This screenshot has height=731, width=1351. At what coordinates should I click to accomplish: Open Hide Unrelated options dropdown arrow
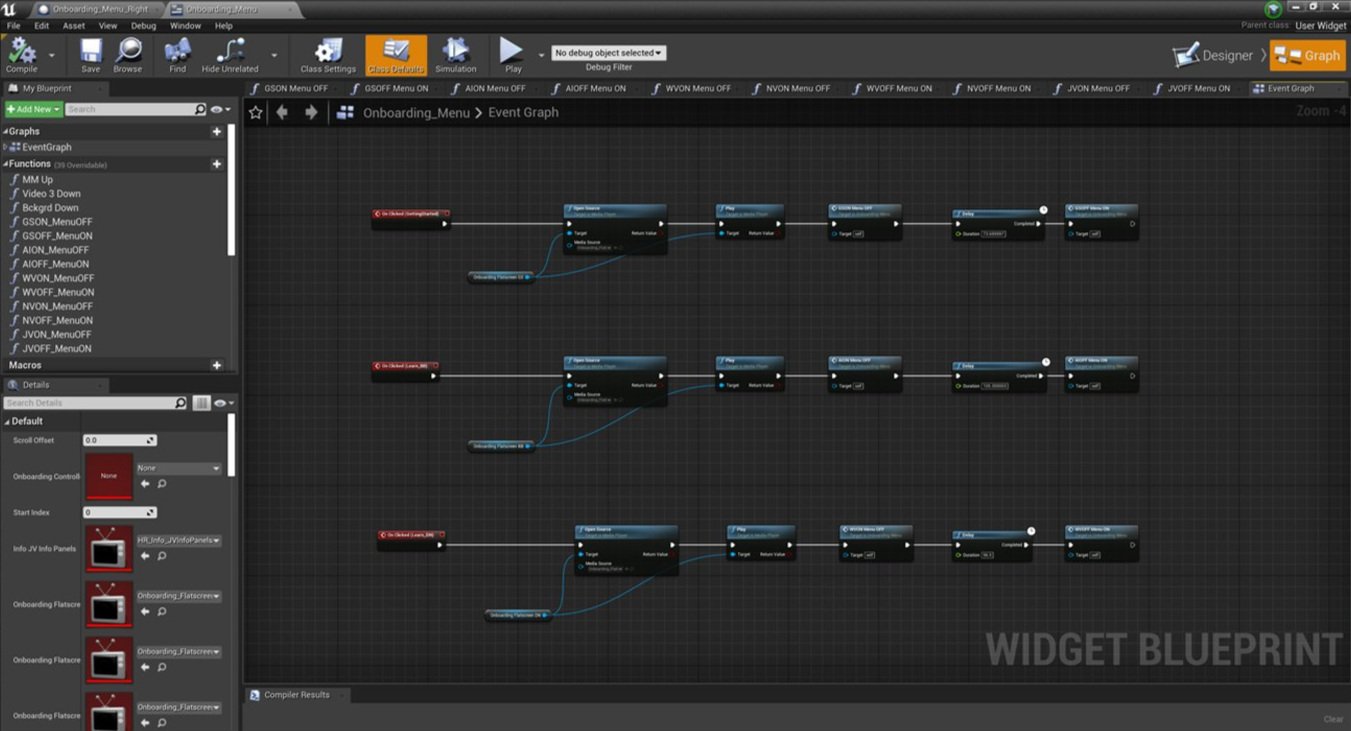275,55
